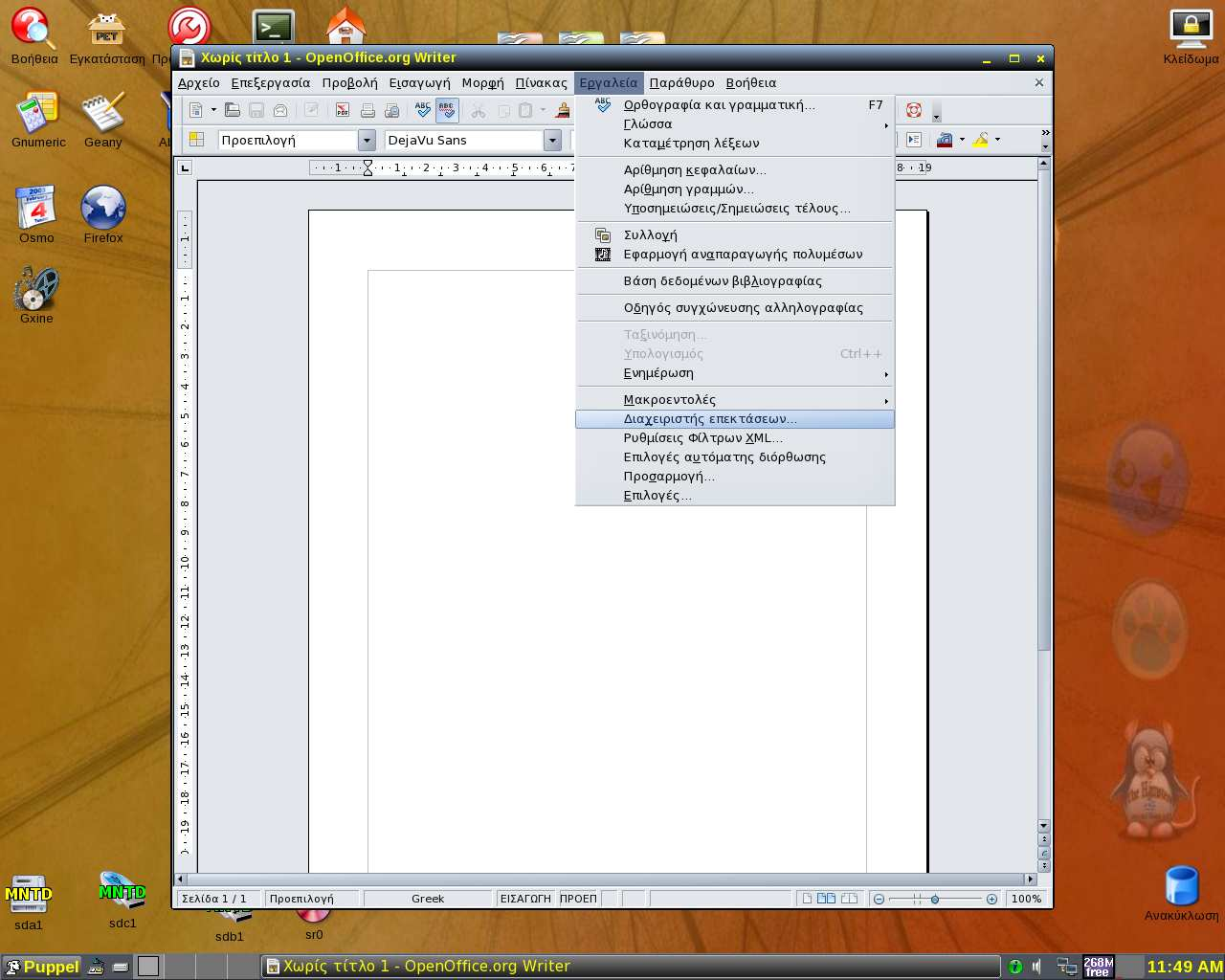Open the Επεξεργασία menu
This screenshot has height=980, width=1225.
pos(271,83)
